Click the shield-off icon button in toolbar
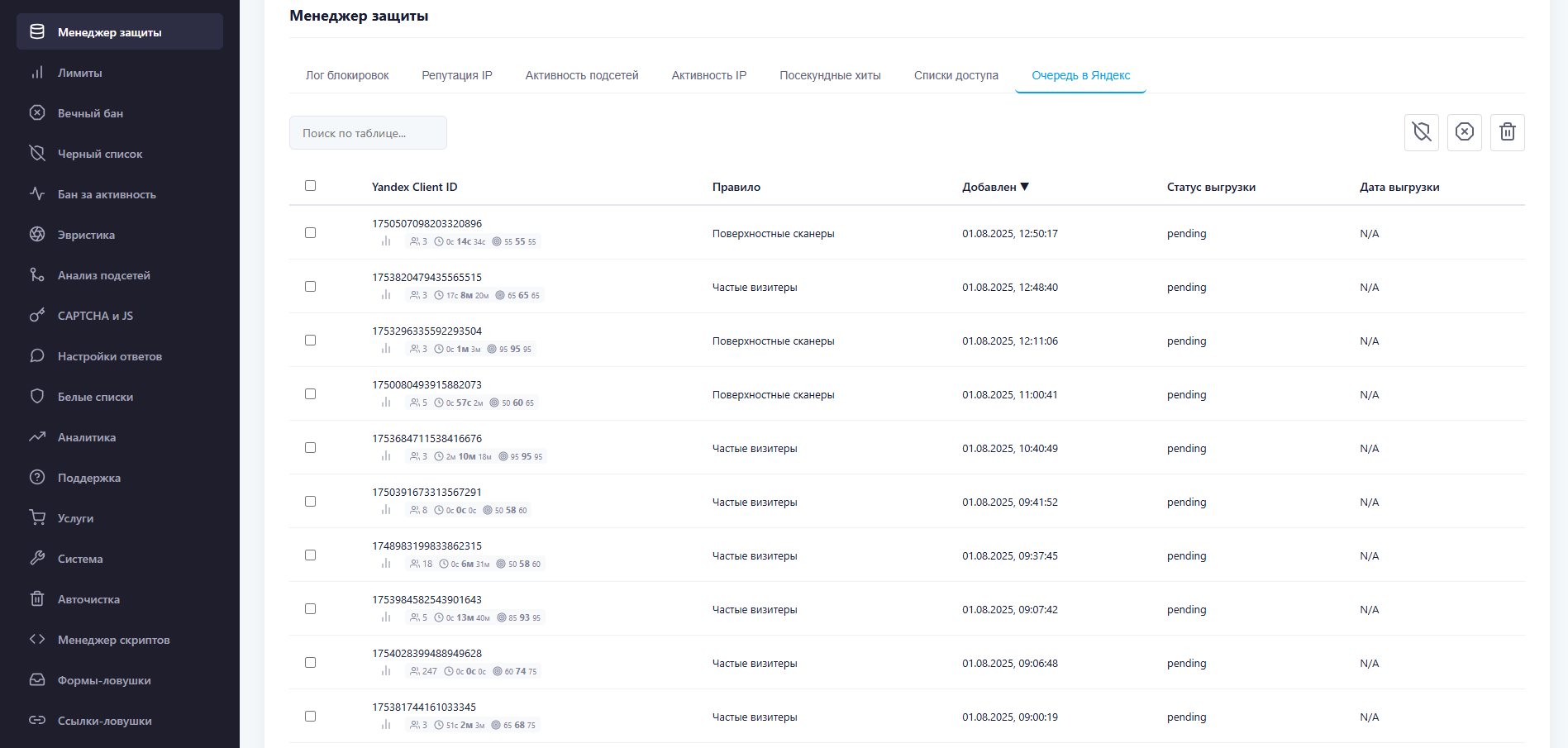This screenshot has width=1568, height=748. [x=1421, y=132]
